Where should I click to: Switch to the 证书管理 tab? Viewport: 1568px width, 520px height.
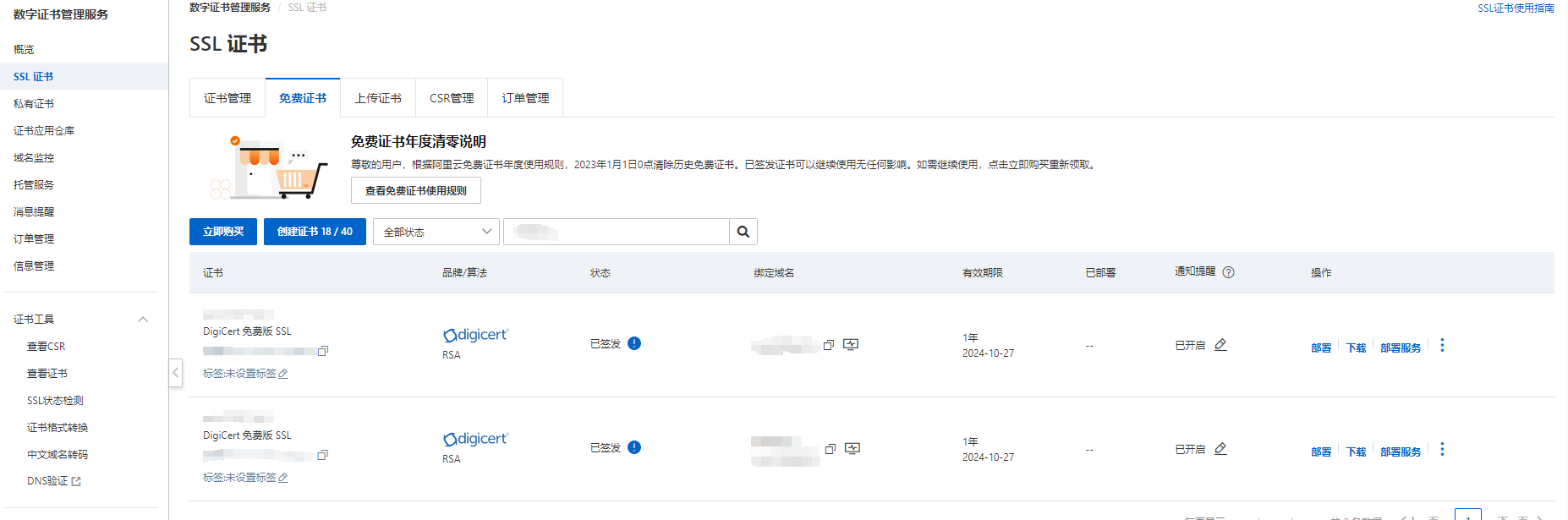[228, 98]
